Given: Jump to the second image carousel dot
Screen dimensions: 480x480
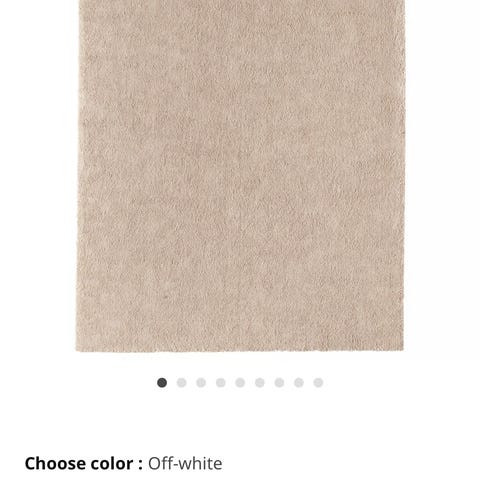Looking at the screenshot, I should tap(181, 383).
